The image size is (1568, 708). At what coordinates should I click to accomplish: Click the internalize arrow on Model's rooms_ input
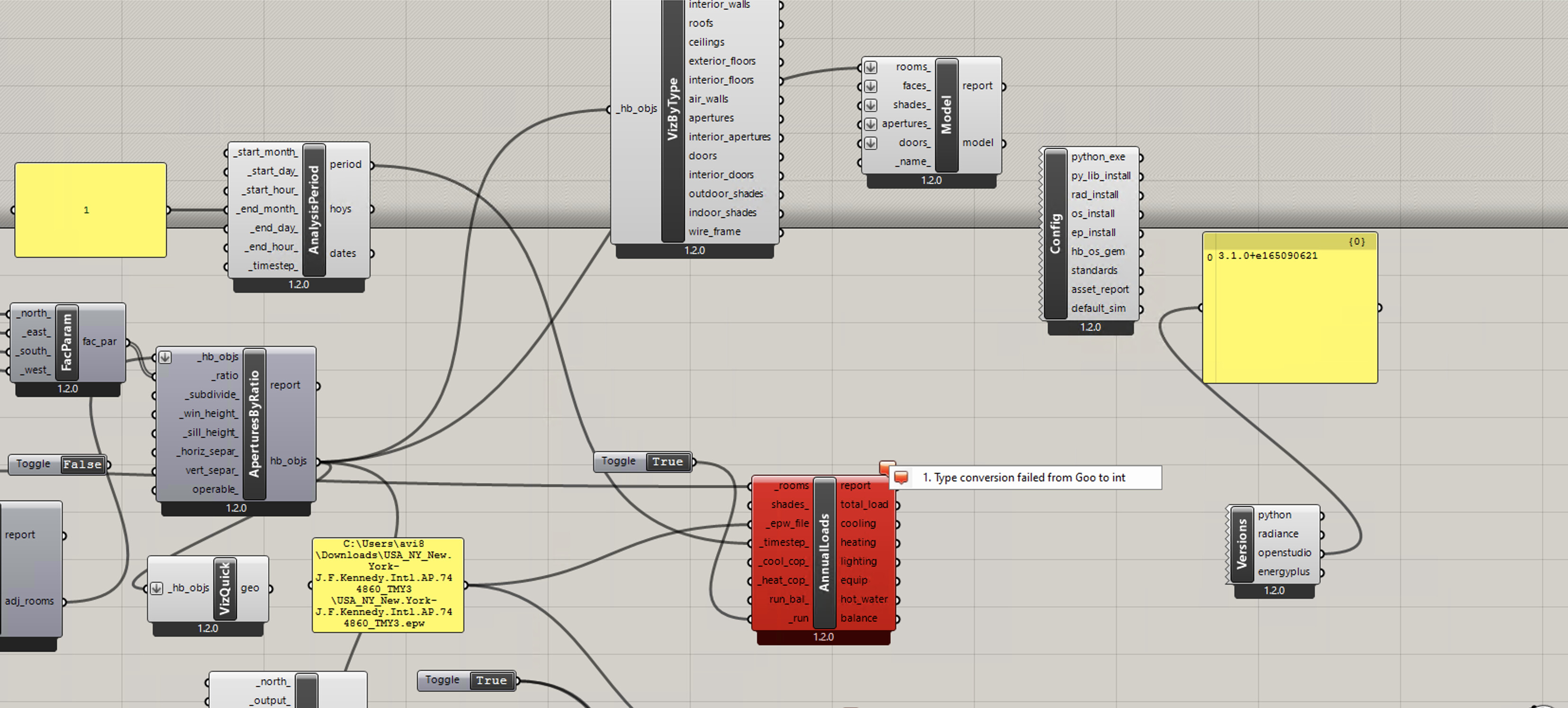(870, 67)
